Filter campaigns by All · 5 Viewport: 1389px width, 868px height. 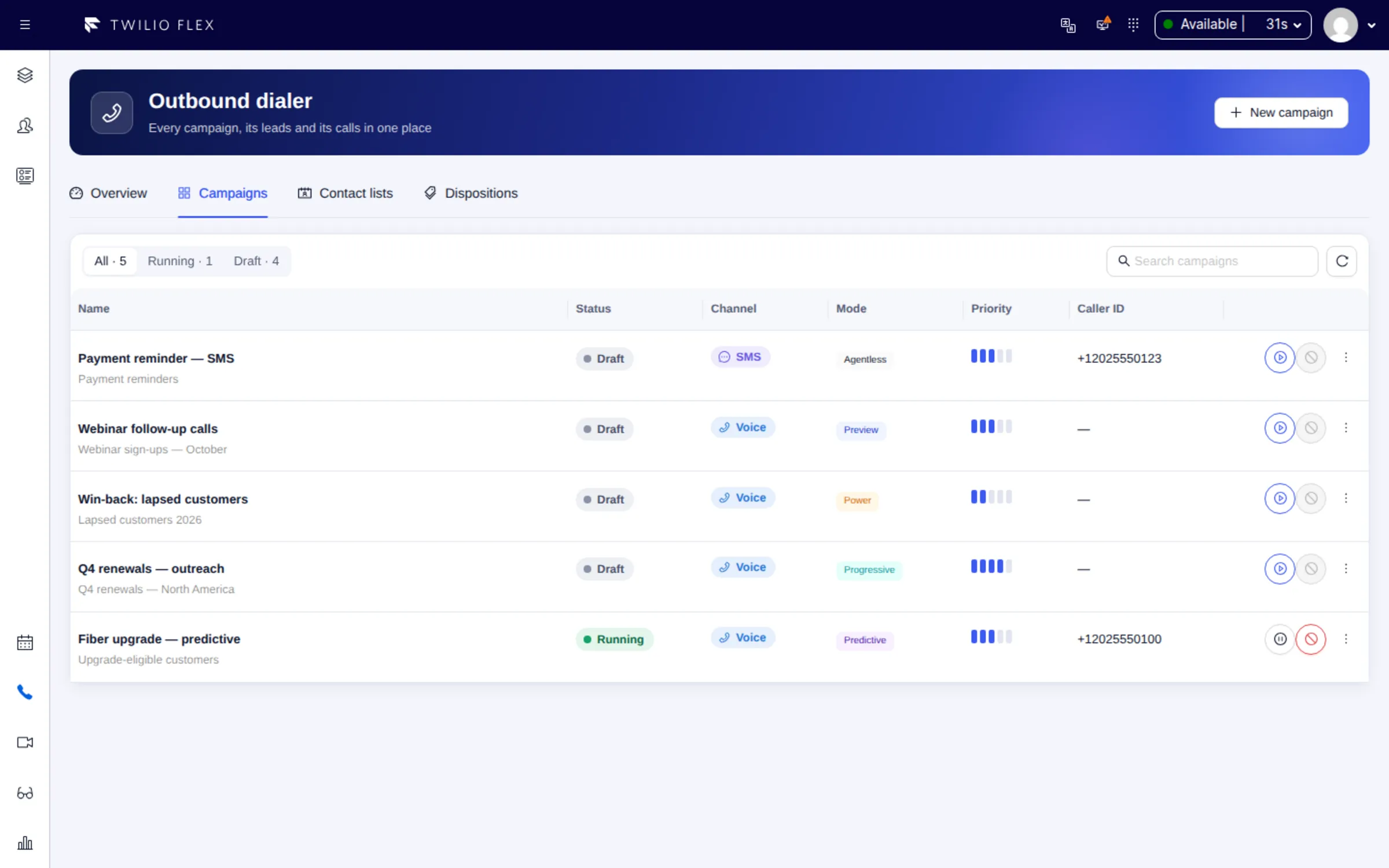[111, 261]
